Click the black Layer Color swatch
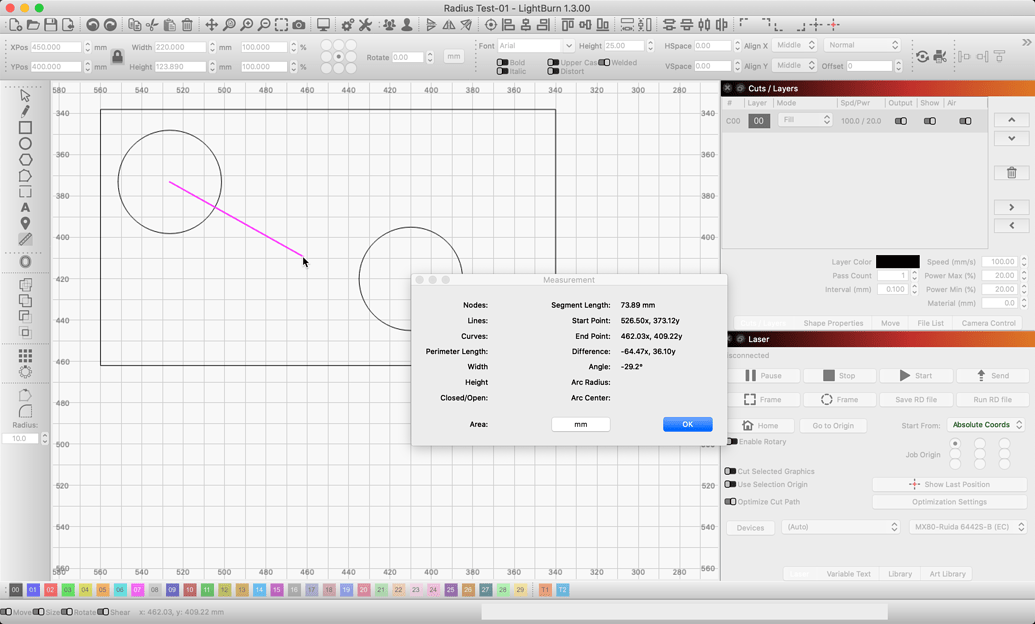Image resolution: width=1035 pixels, height=624 pixels. (x=897, y=260)
